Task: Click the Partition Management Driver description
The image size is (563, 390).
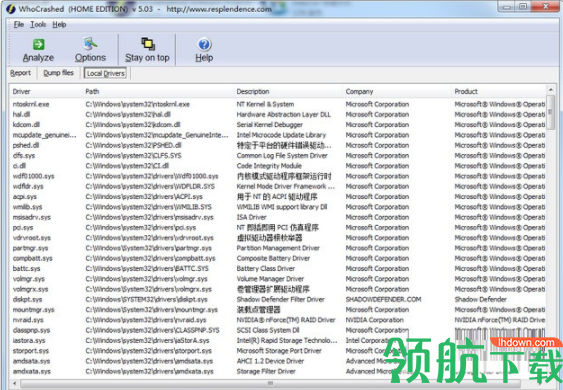Action: pos(278,248)
